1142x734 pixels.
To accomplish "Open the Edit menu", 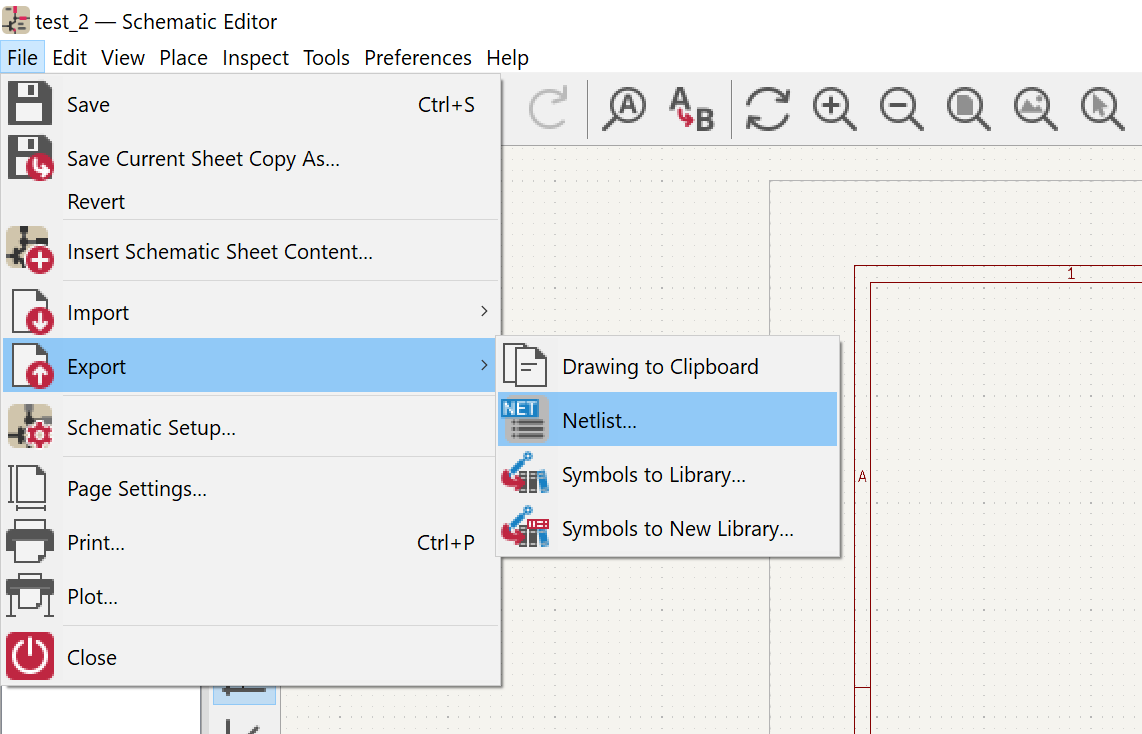I will [x=69, y=58].
